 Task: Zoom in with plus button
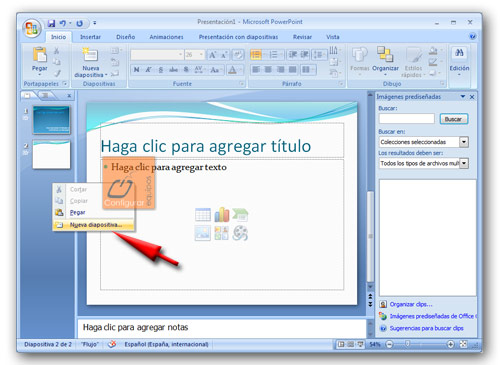450,344
